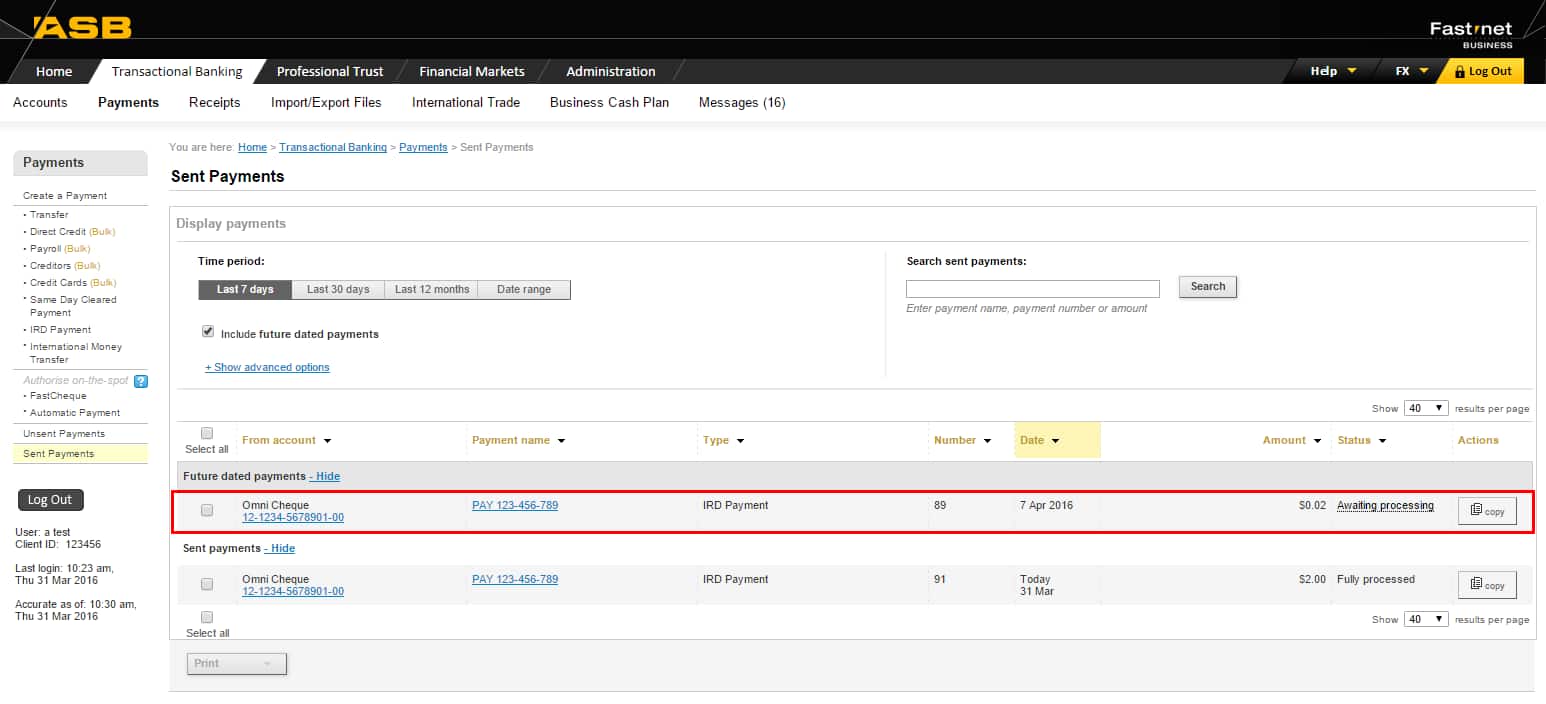
Task: Click sort arrow next to Status column
Action: pos(1382,441)
